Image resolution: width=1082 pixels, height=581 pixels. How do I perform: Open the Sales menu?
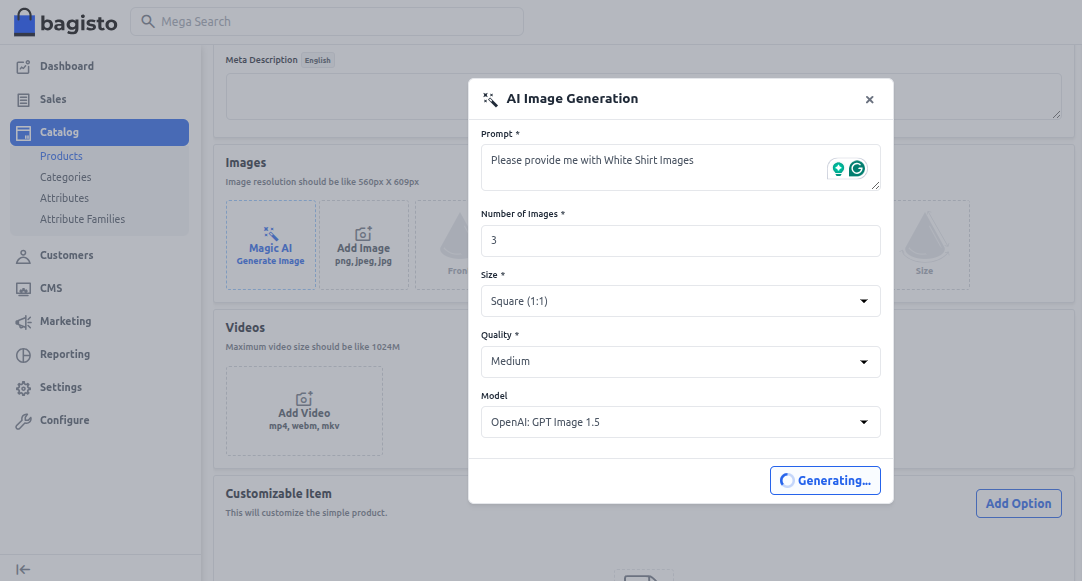pyautogui.click(x=53, y=99)
